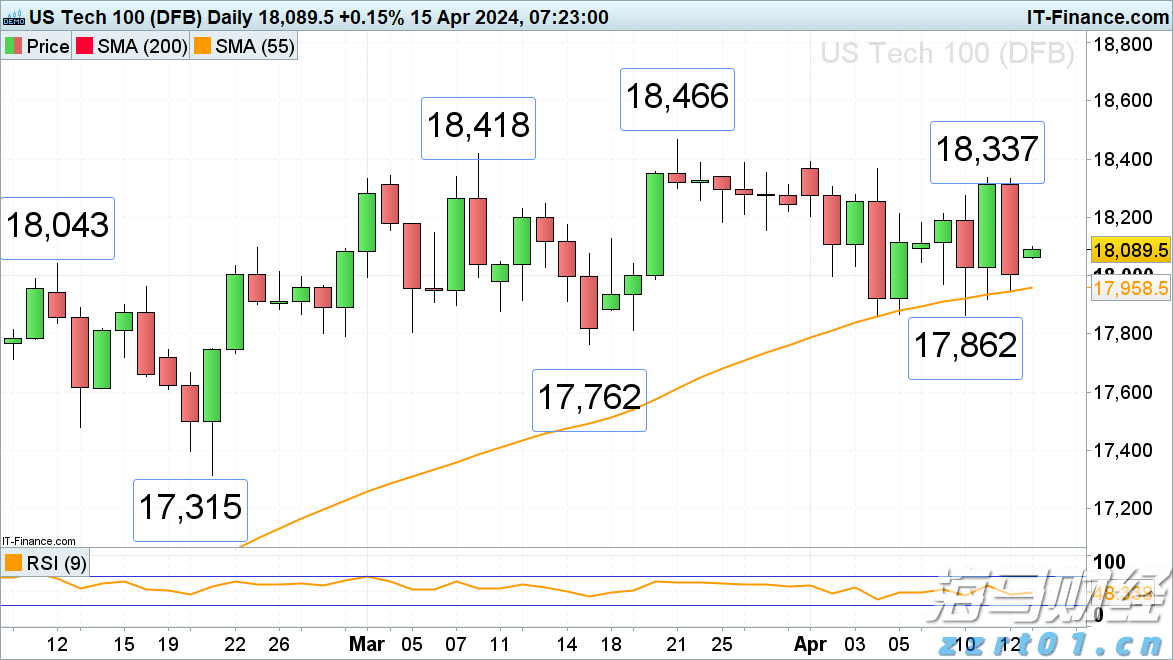This screenshot has height=660, width=1173.
Task: Toggle the RSI (9) indicator label
Action: click(55, 564)
